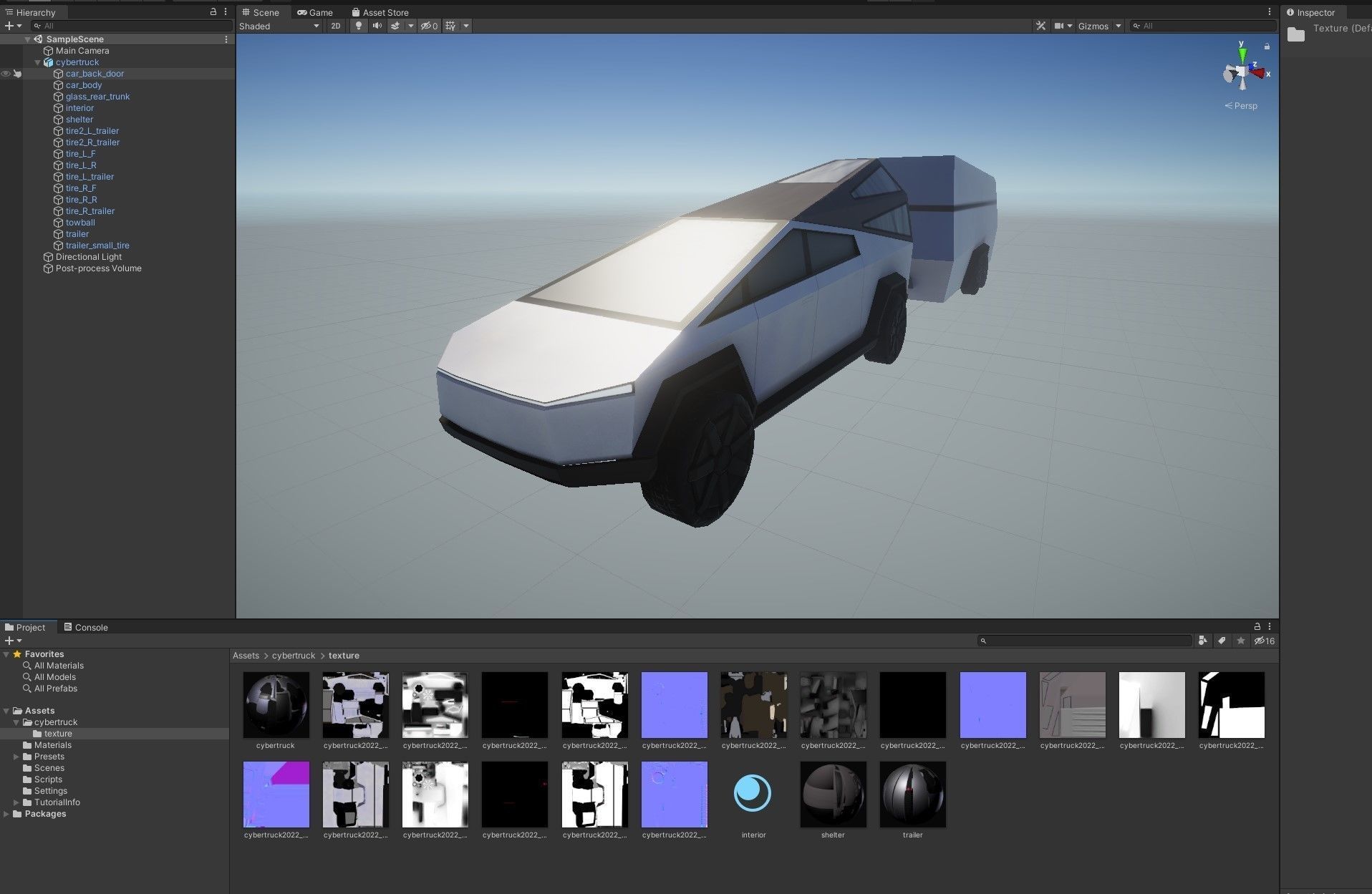Toggle 2D view mode in Scene
Viewport: 1372px width, 894px height.
click(x=335, y=26)
